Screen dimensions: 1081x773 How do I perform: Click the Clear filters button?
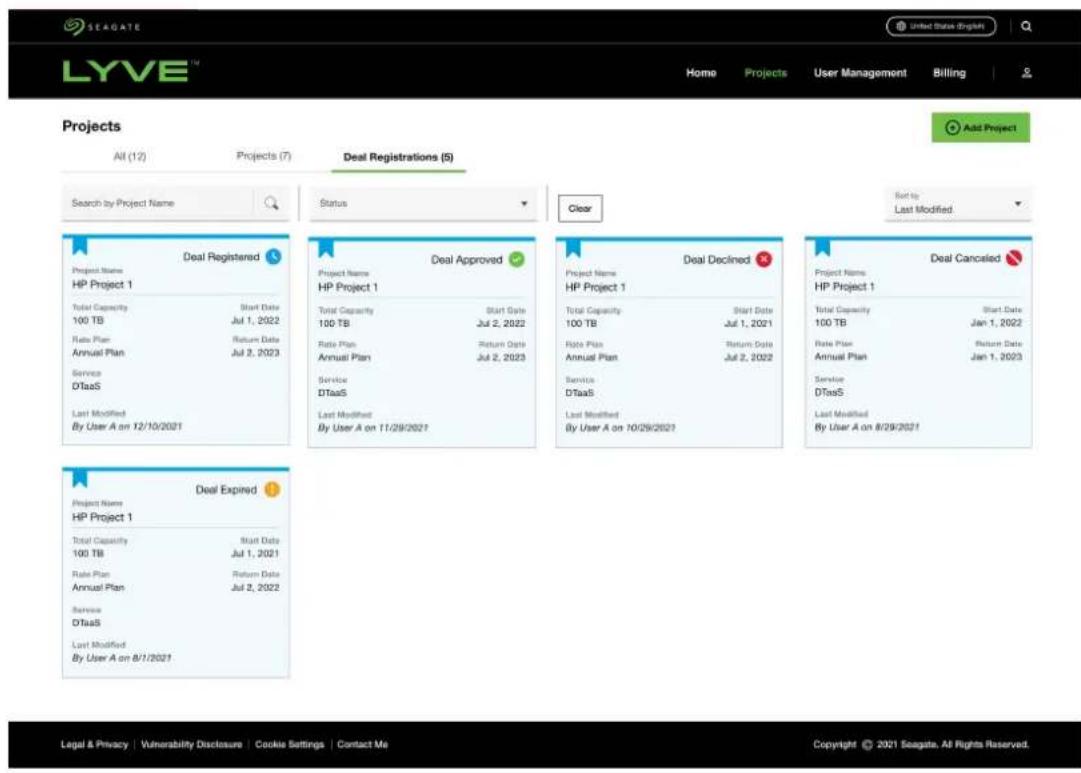pyautogui.click(x=580, y=208)
